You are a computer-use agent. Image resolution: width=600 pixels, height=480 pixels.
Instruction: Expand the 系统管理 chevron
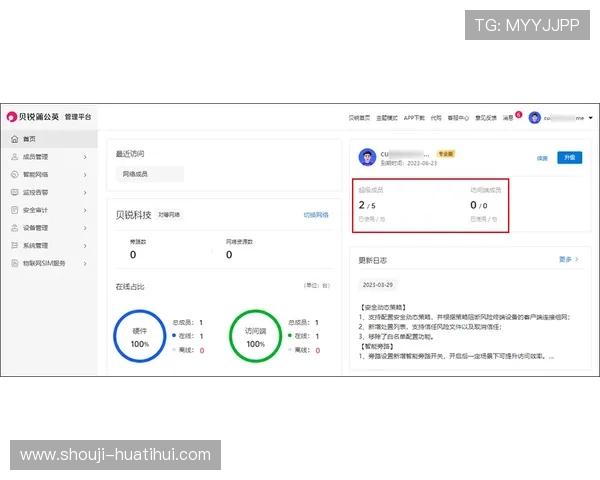click(x=85, y=246)
